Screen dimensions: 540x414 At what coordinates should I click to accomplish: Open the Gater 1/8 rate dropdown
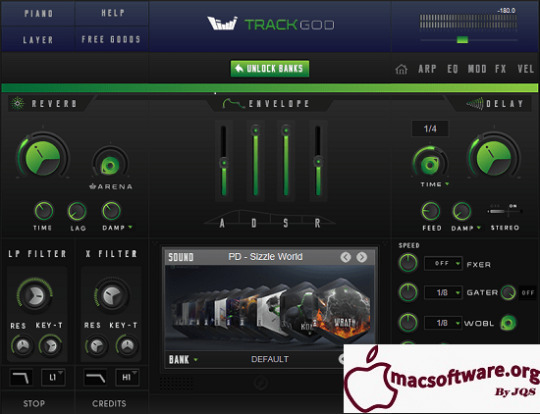tap(443, 293)
